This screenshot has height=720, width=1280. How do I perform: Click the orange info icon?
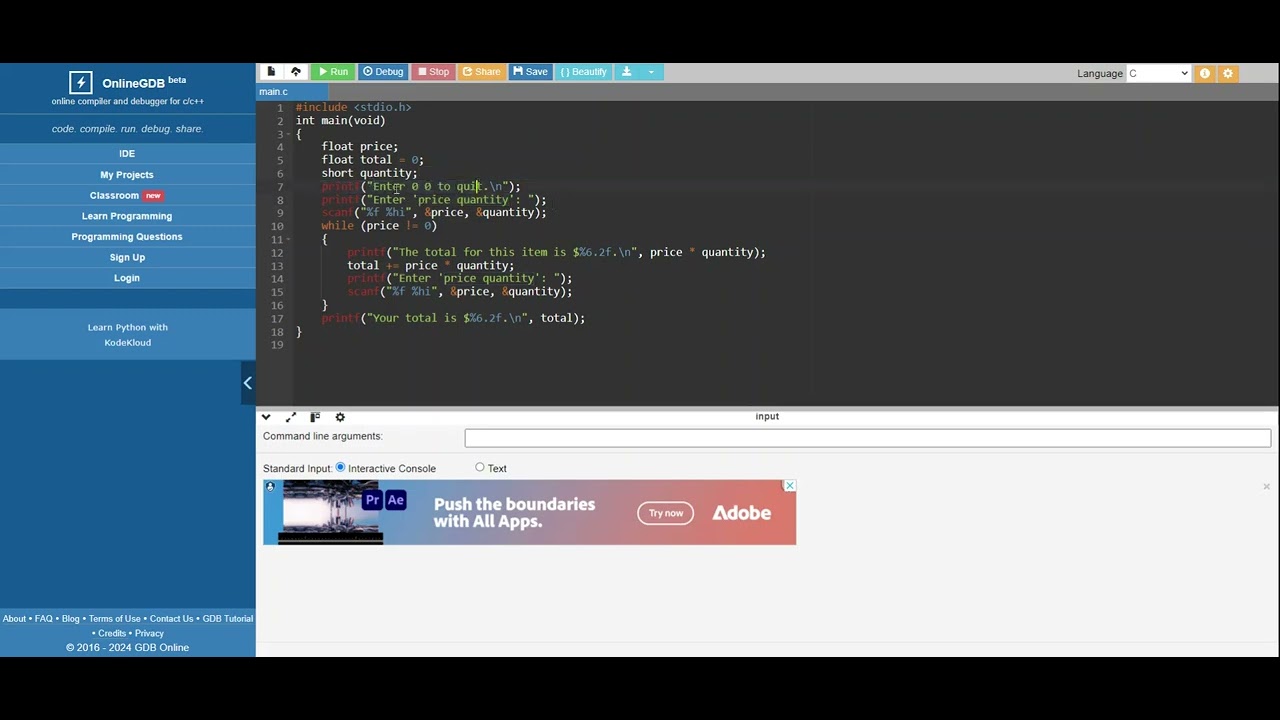point(1205,73)
